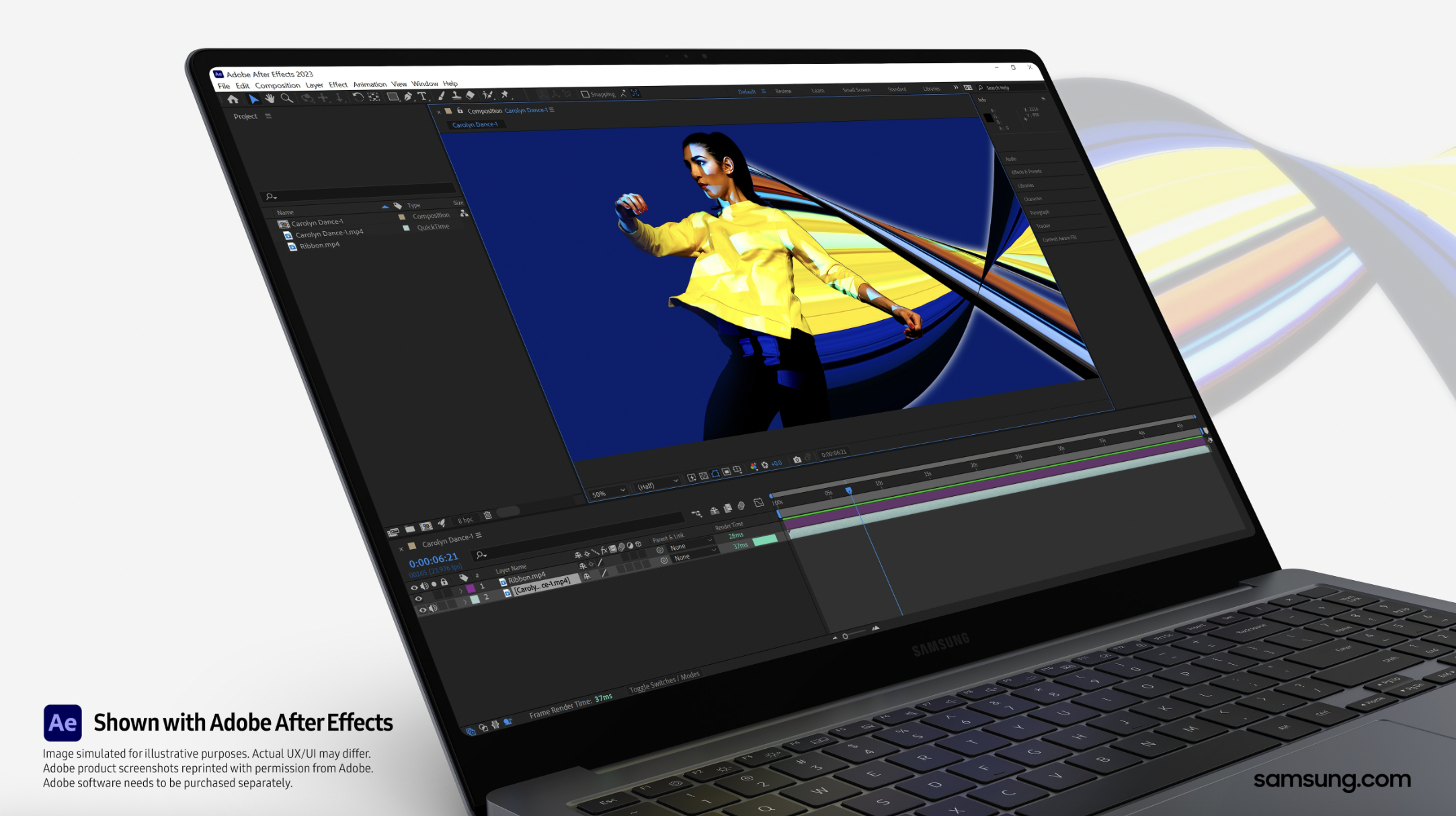Click the 8 bpc color depth button
The image size is (1456, 816).
(465, 520)
